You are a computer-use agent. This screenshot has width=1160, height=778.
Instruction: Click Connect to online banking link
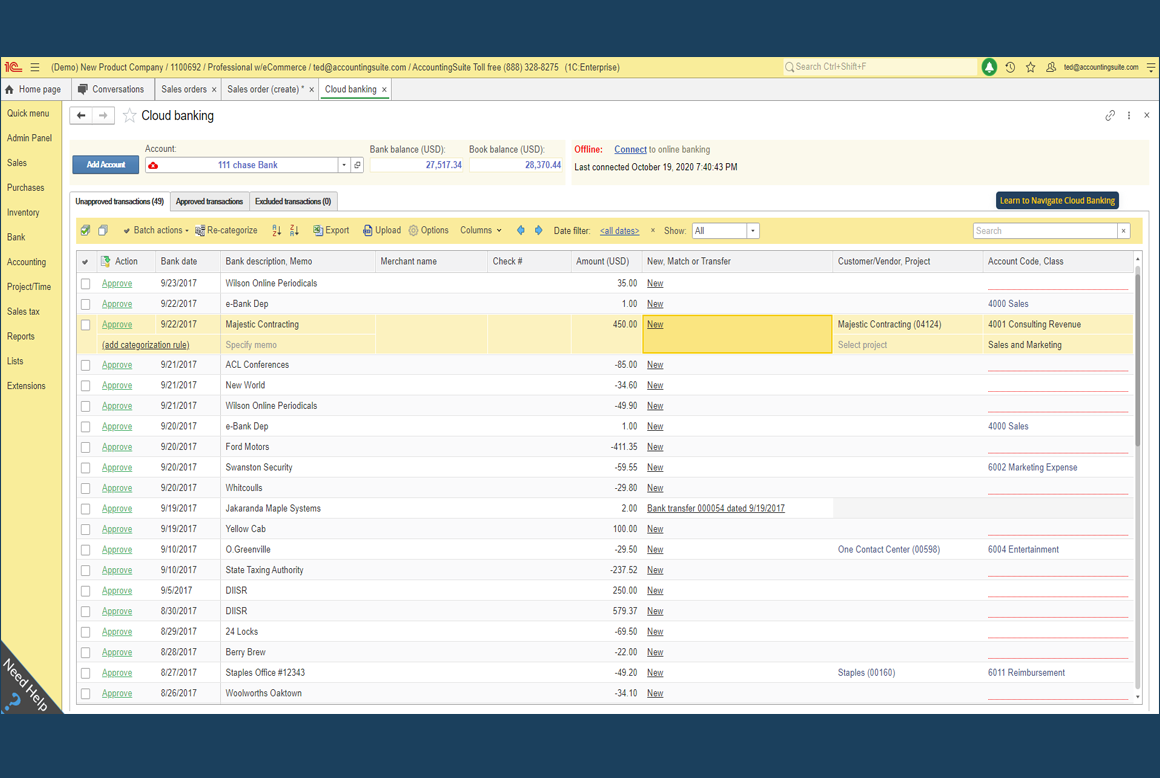tap(630, 149)
